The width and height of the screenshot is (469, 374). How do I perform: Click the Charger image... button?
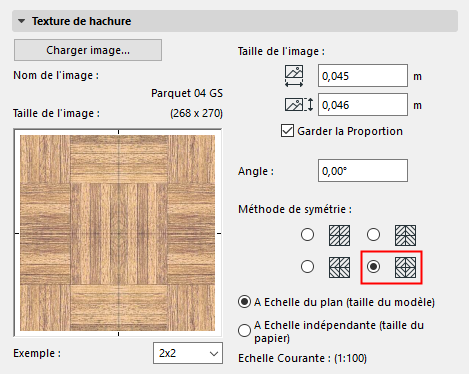click(x=88, y=50)
